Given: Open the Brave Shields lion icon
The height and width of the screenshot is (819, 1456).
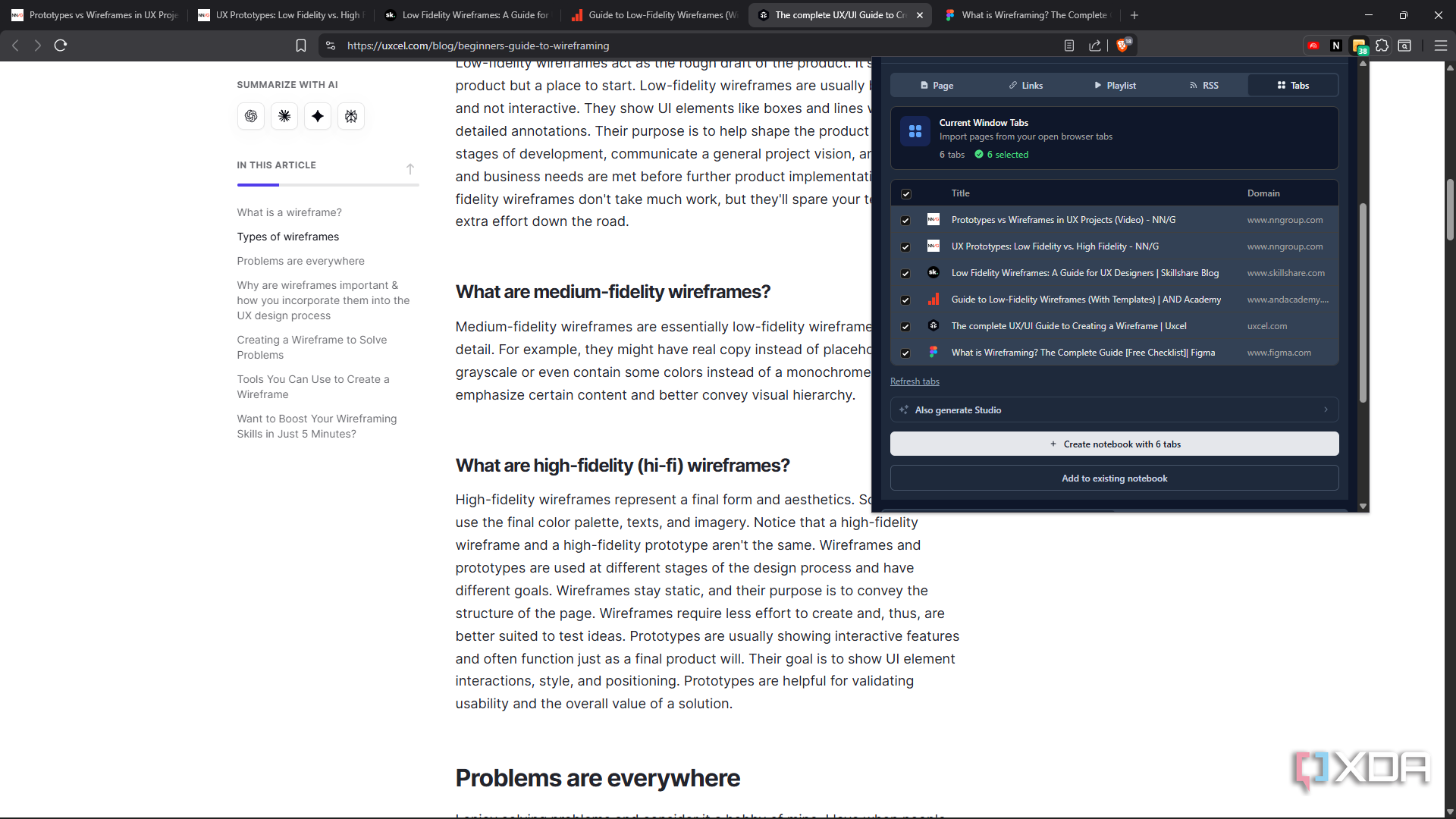Looking at the screenshot, I should [x=1123, y=45].
